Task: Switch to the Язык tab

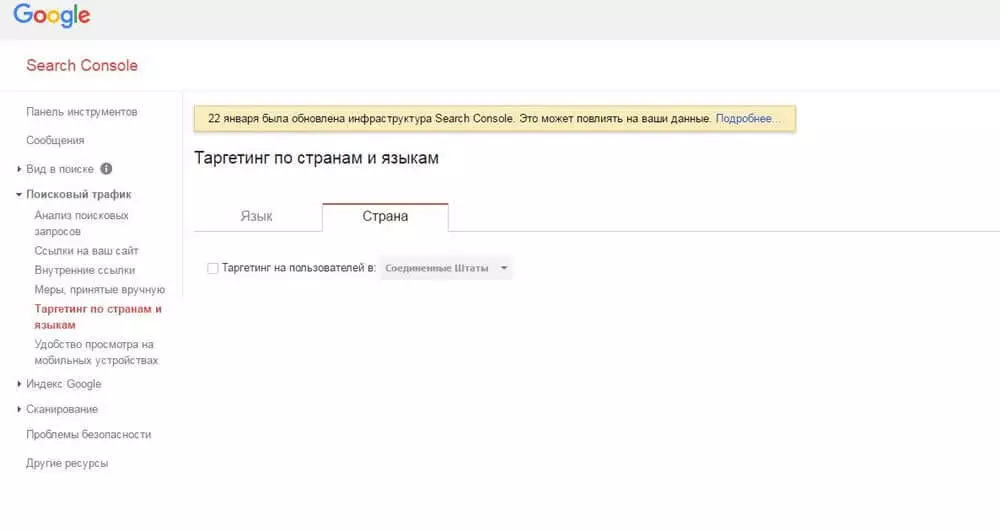Action: pyautogui.click(x=256, y=217)
